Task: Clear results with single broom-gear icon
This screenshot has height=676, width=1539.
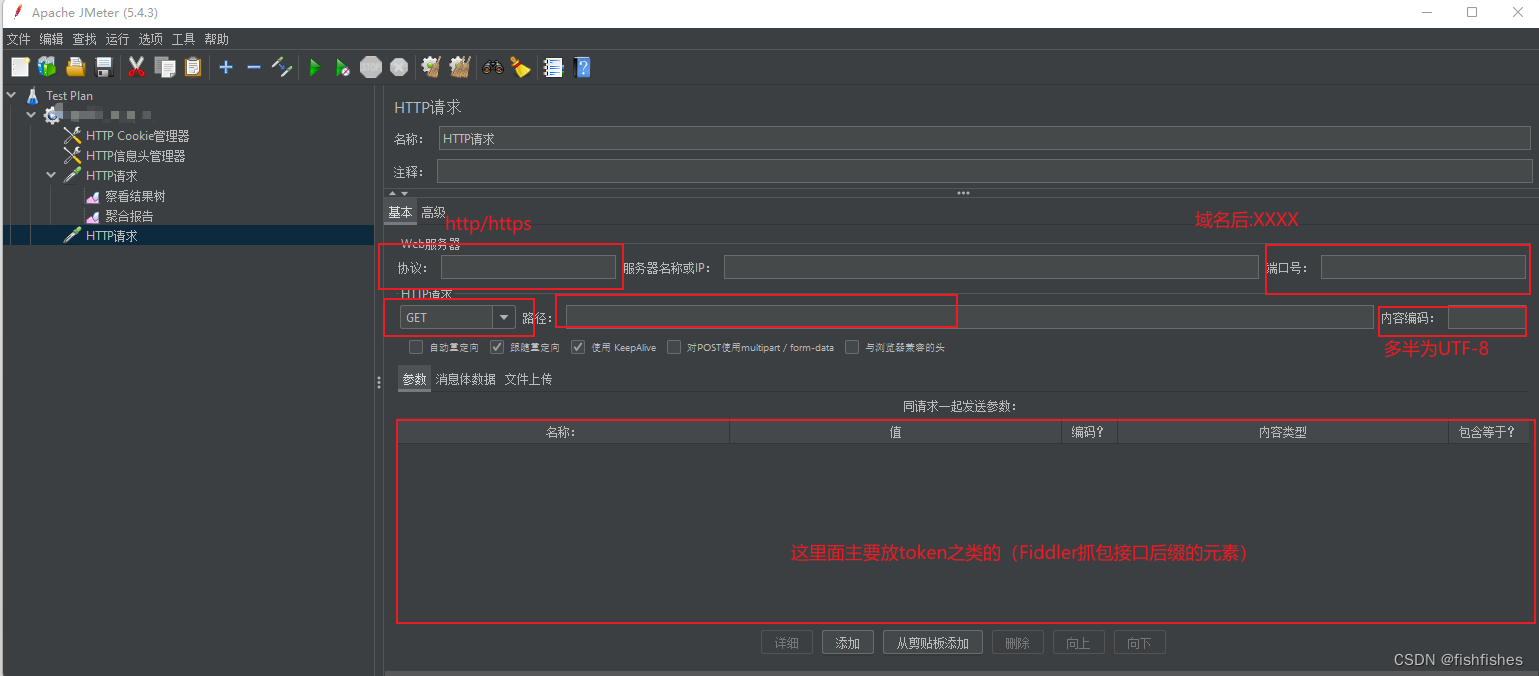Action: tap(431, 67)
